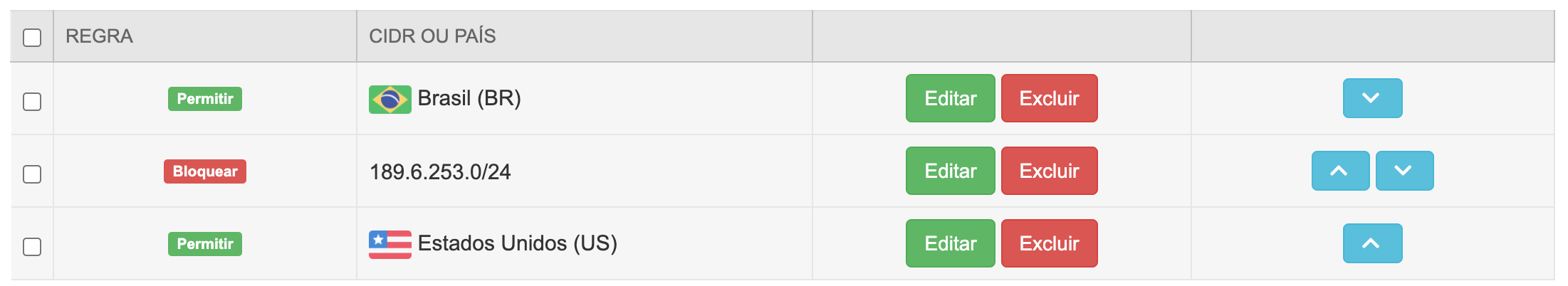This screenshot has height=286, width=1568.
Task: Move the Brasil rule down
Action: (1372, 98)
